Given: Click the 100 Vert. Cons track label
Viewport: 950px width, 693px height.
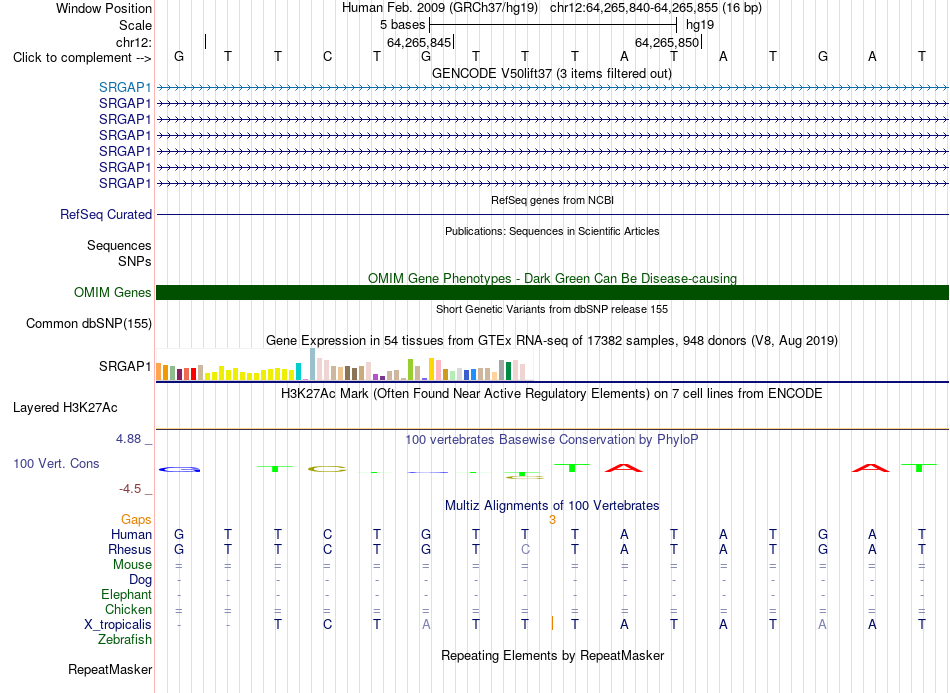Looking at the screenshot, I should click(56, 463).
